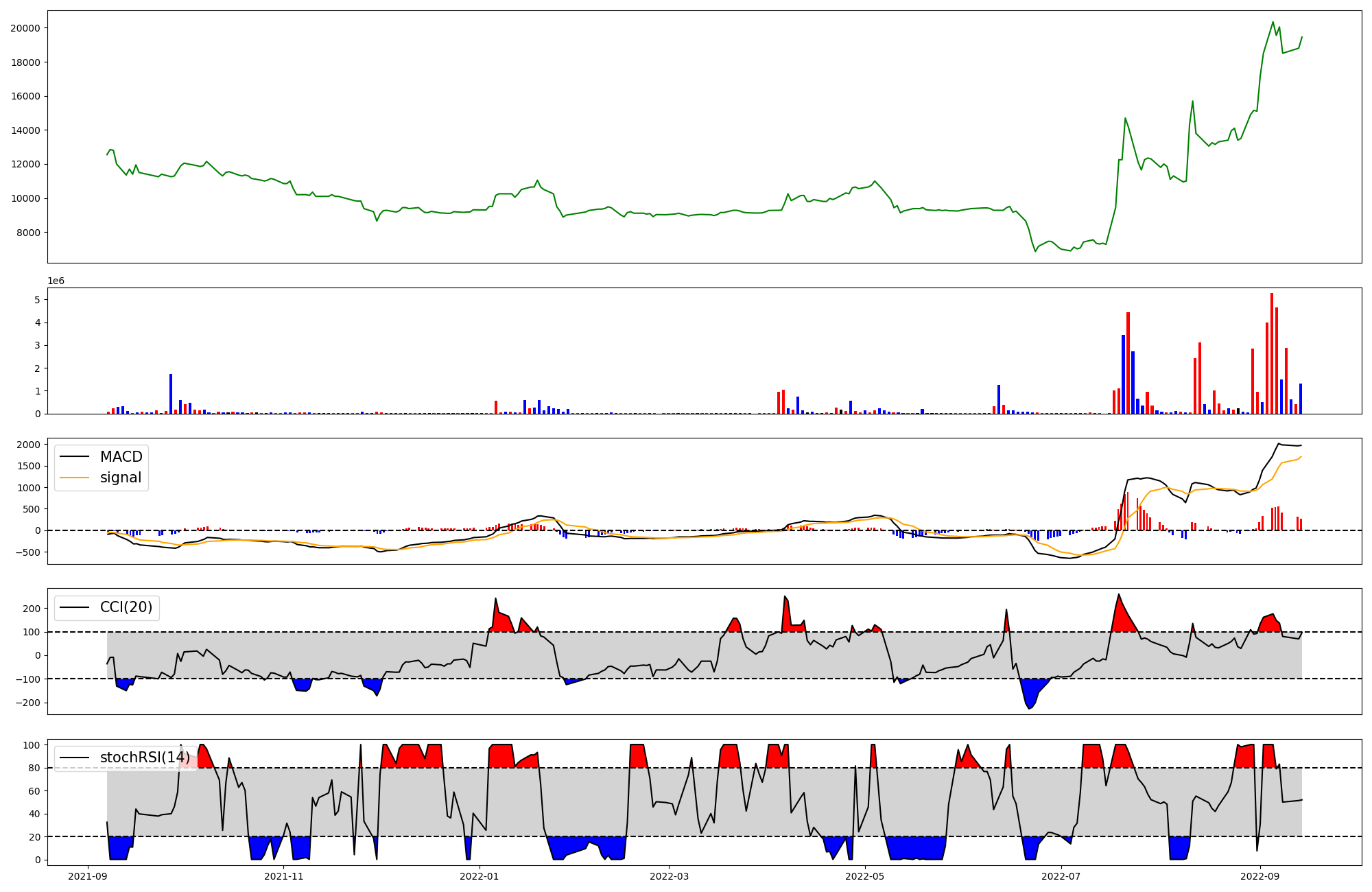
Task: Click the 2022-01 date label
Action: 480,876
